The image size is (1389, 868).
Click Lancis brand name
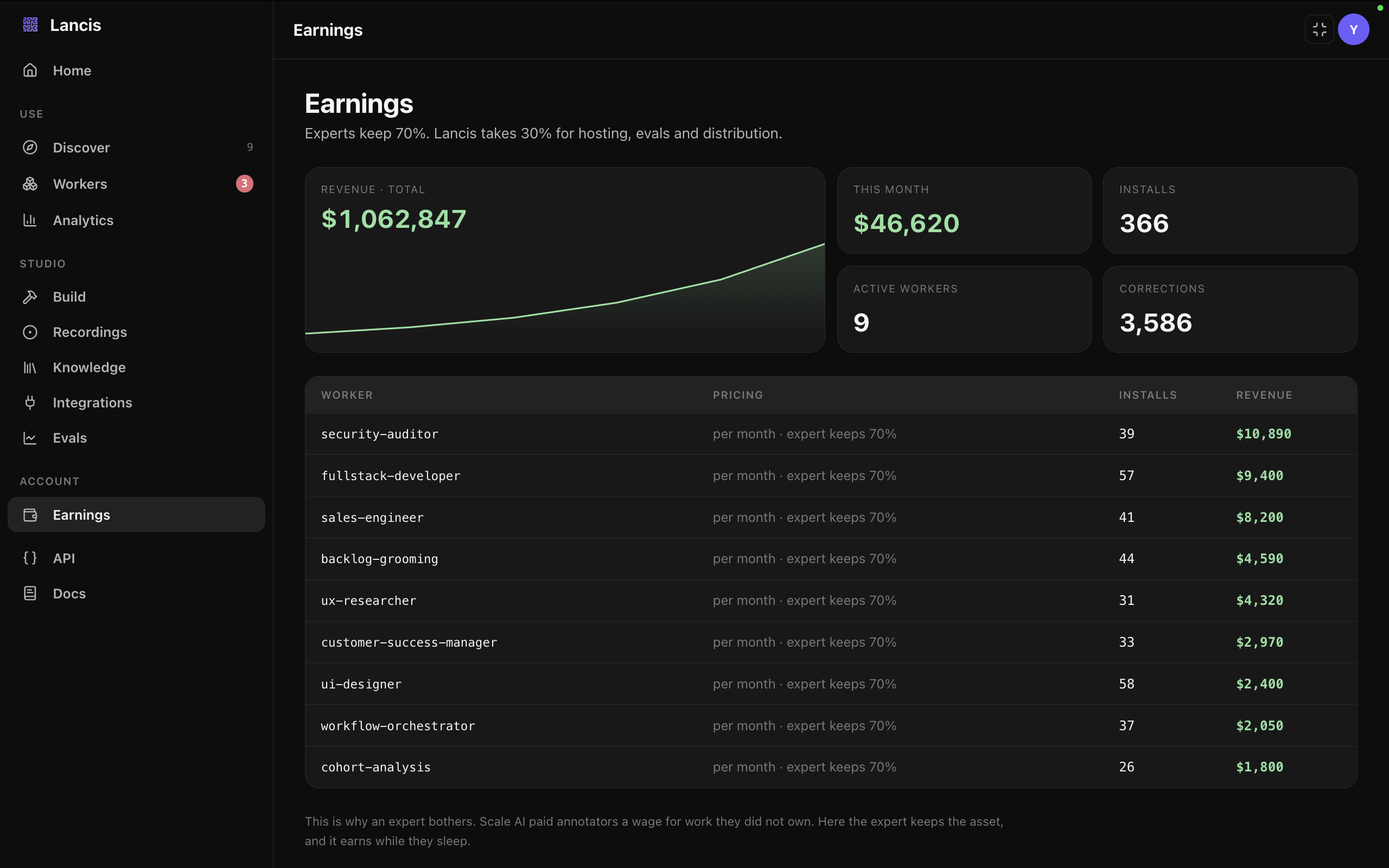76,25
